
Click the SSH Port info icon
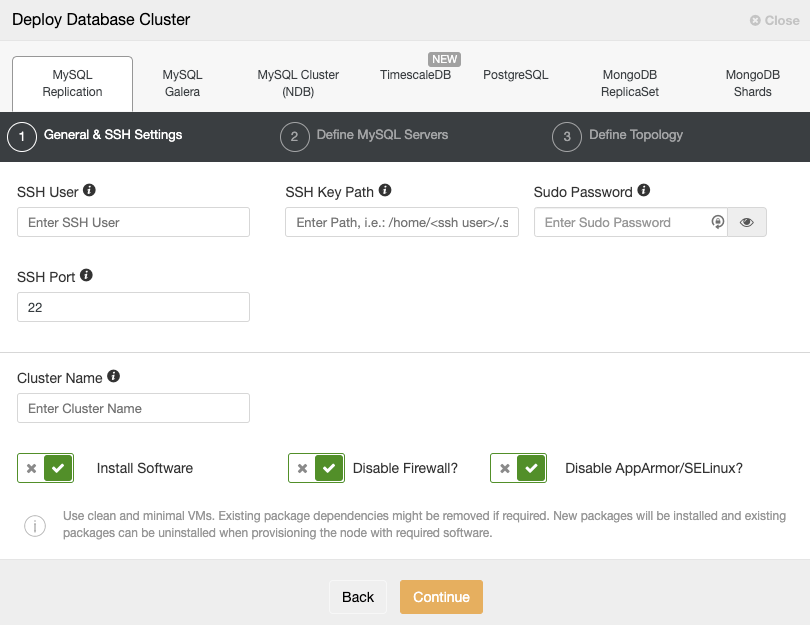pos(86,275)
